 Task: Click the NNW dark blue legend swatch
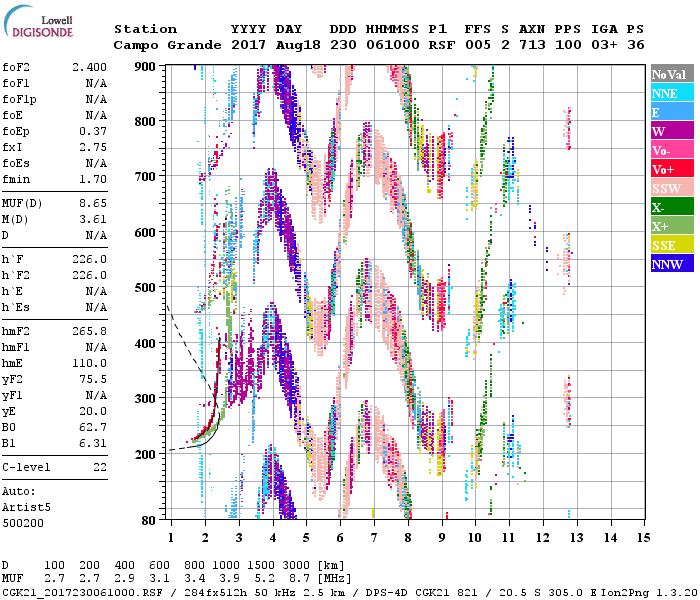coord(670,264)
